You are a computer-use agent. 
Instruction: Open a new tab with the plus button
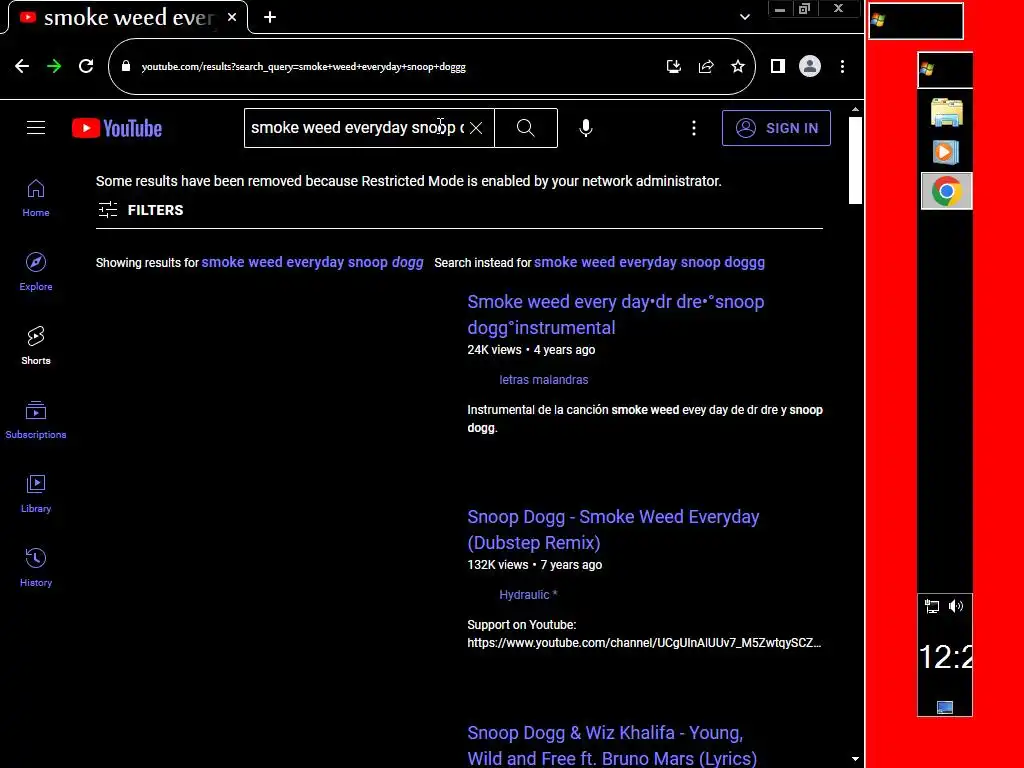click(x=270, y=18)
